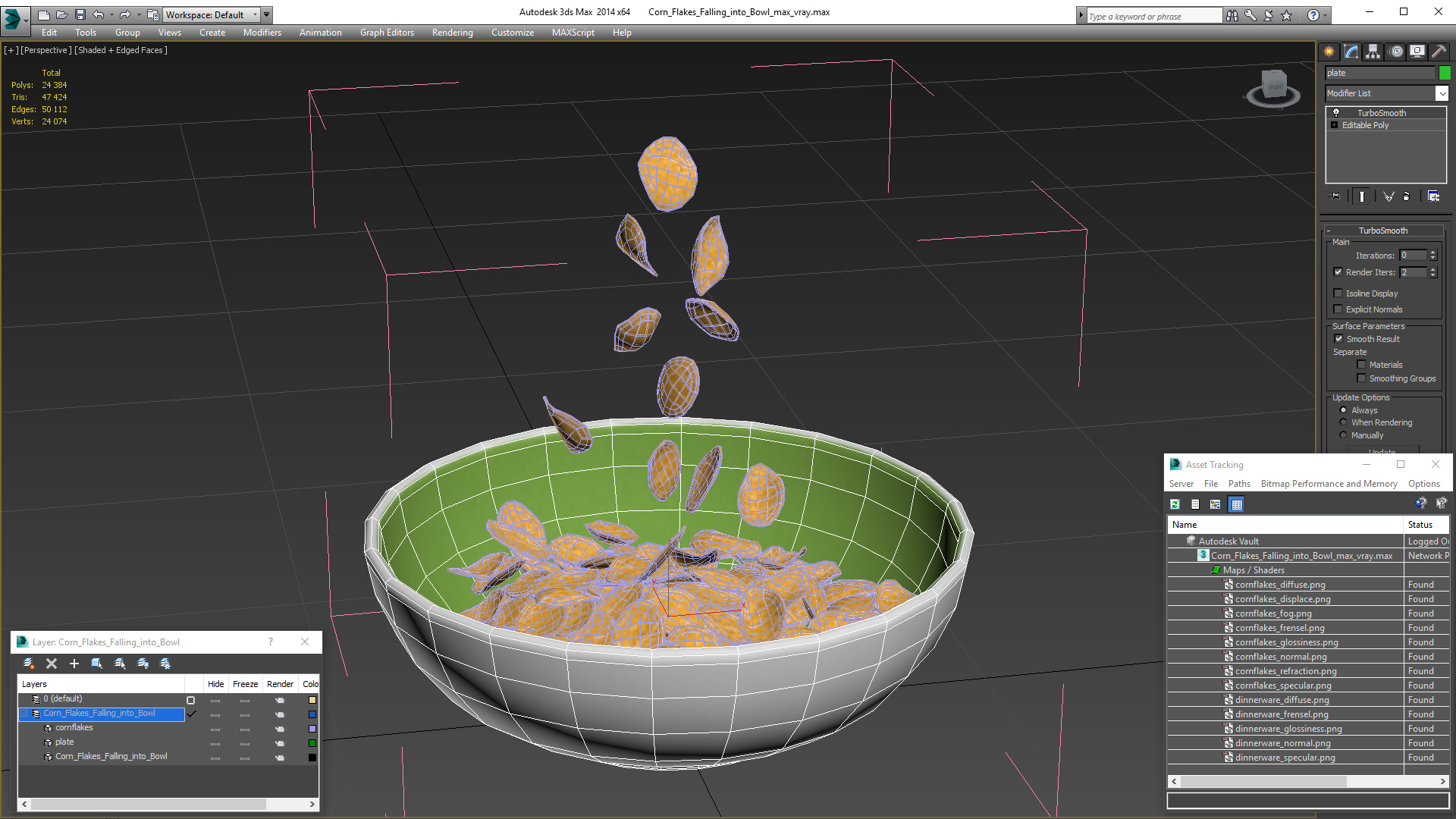Click the Undo arrow icon
This screenshot has width=1456, height=819.
click(x=98, y=14)
